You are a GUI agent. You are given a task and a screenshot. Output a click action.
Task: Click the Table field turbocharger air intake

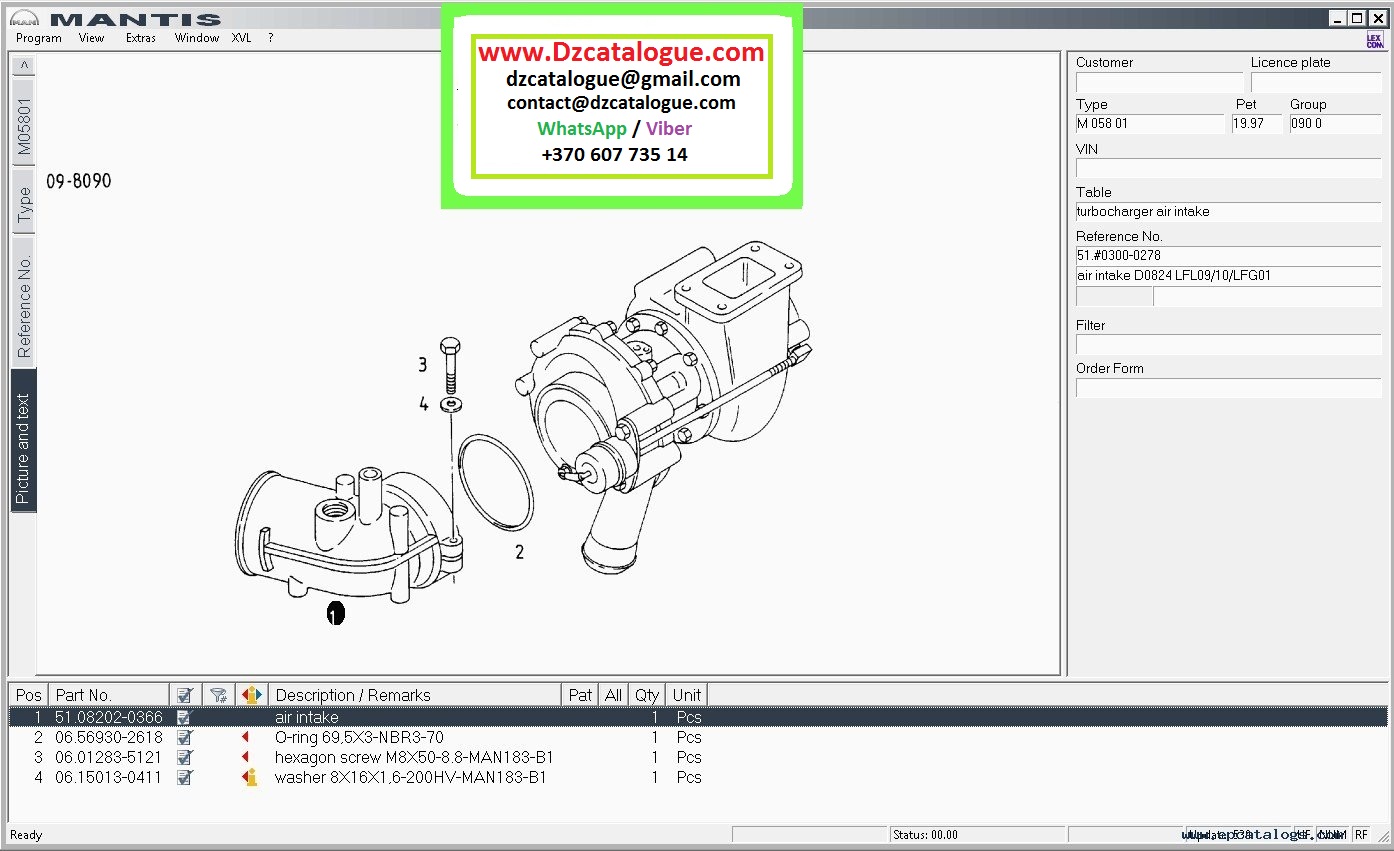[1229, 212]
